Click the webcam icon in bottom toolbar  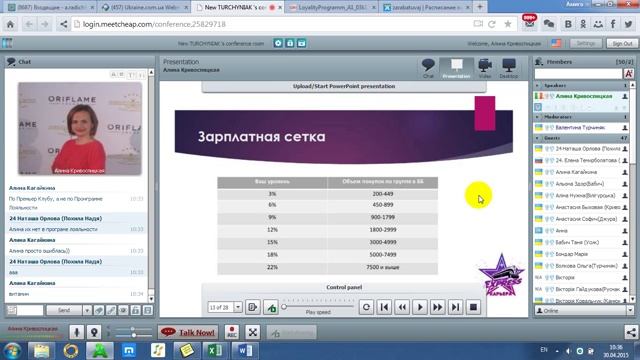[x=94, y=332]
